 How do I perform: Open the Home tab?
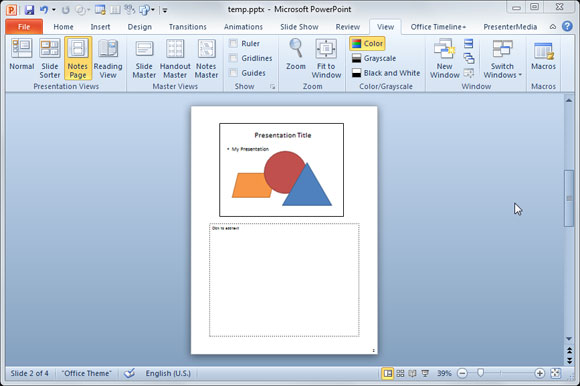coord(63,27)
